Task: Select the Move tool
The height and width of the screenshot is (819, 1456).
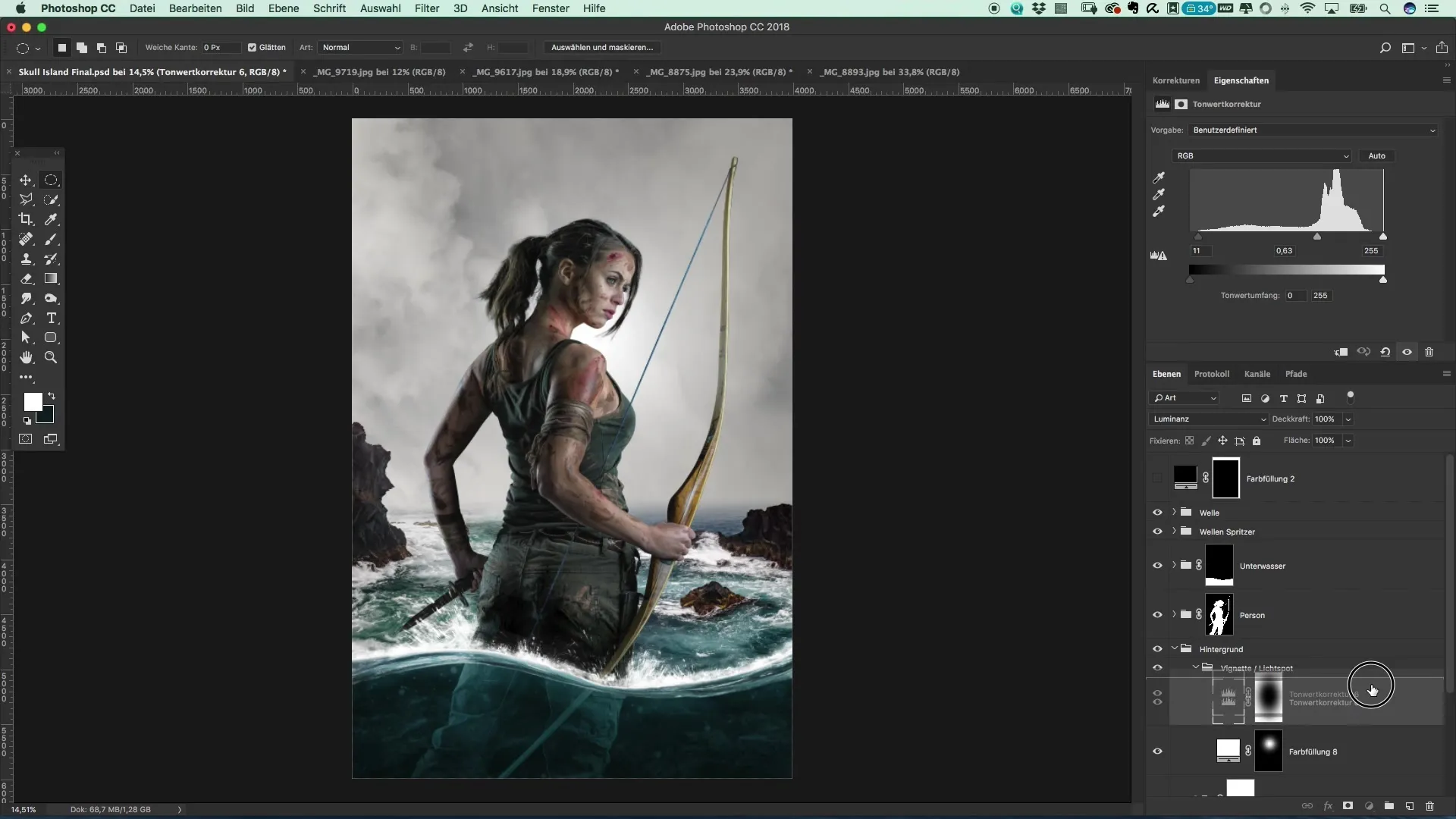Action: click(x=26, y=180)
